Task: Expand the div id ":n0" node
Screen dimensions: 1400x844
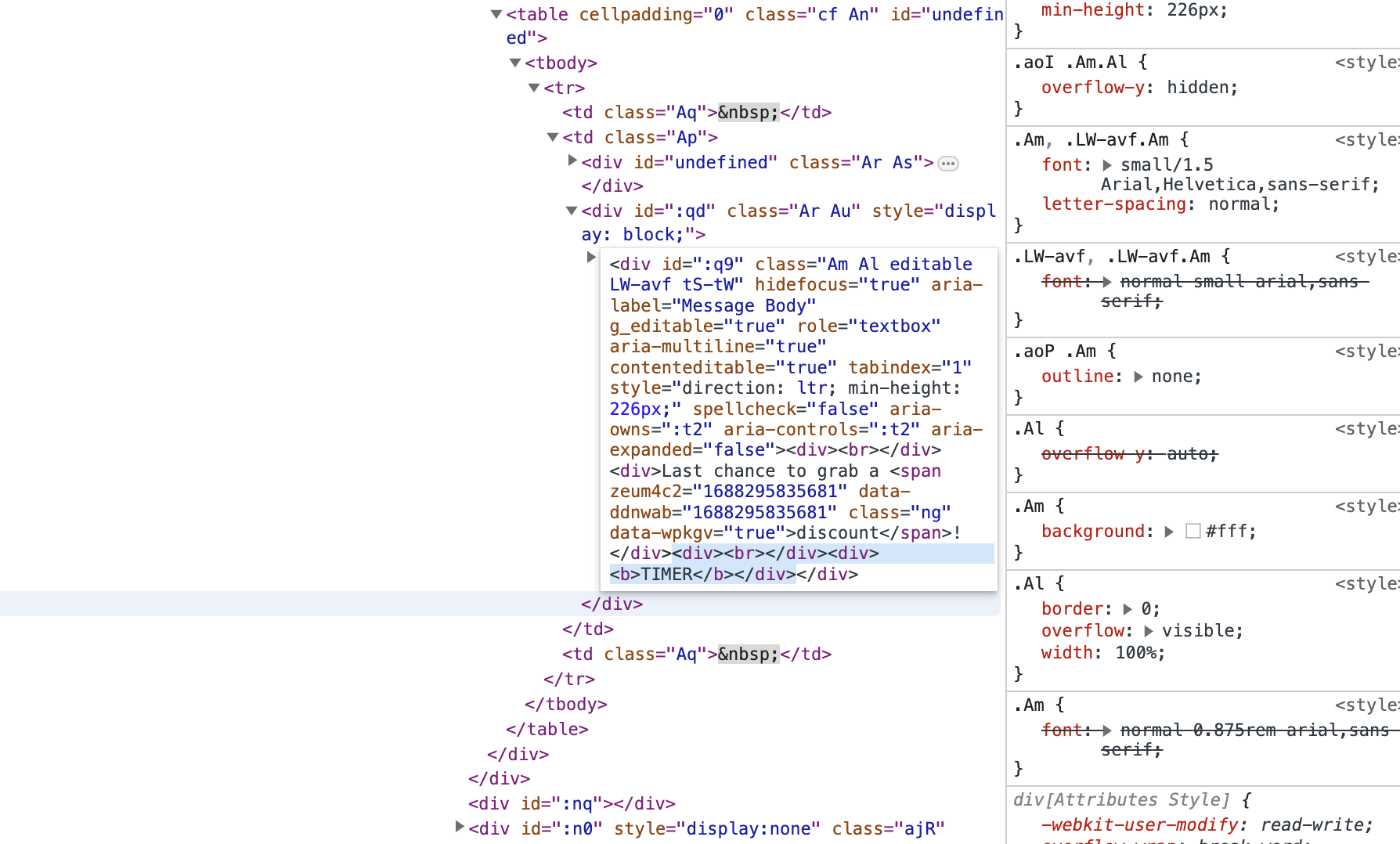Action: click(460, 827)
